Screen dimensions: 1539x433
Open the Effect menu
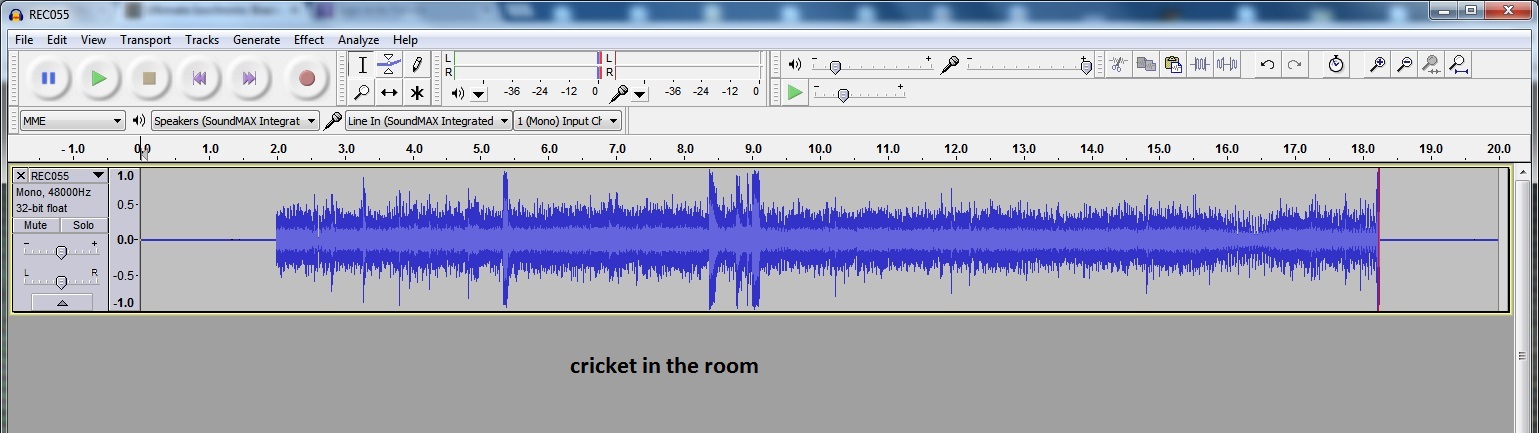(308, 40)
